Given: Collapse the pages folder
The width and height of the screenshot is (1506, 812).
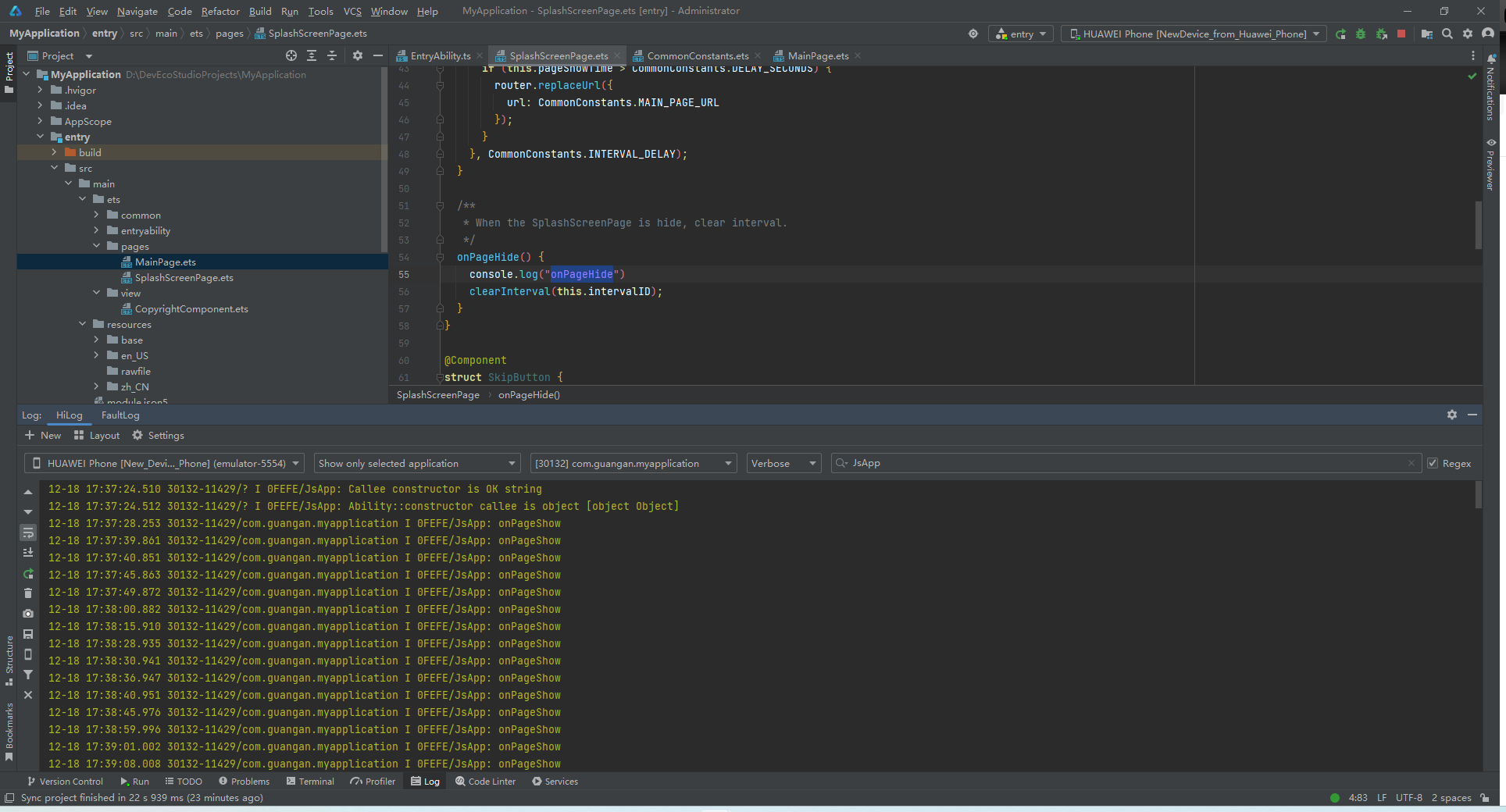Looking at the screenshot, I should 97,246.
